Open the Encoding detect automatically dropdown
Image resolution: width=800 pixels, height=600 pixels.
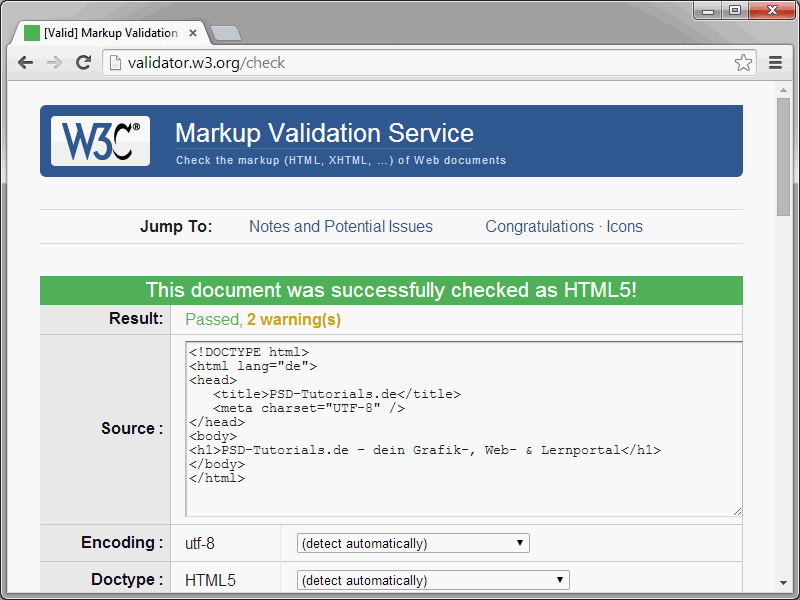pos(413,543)
